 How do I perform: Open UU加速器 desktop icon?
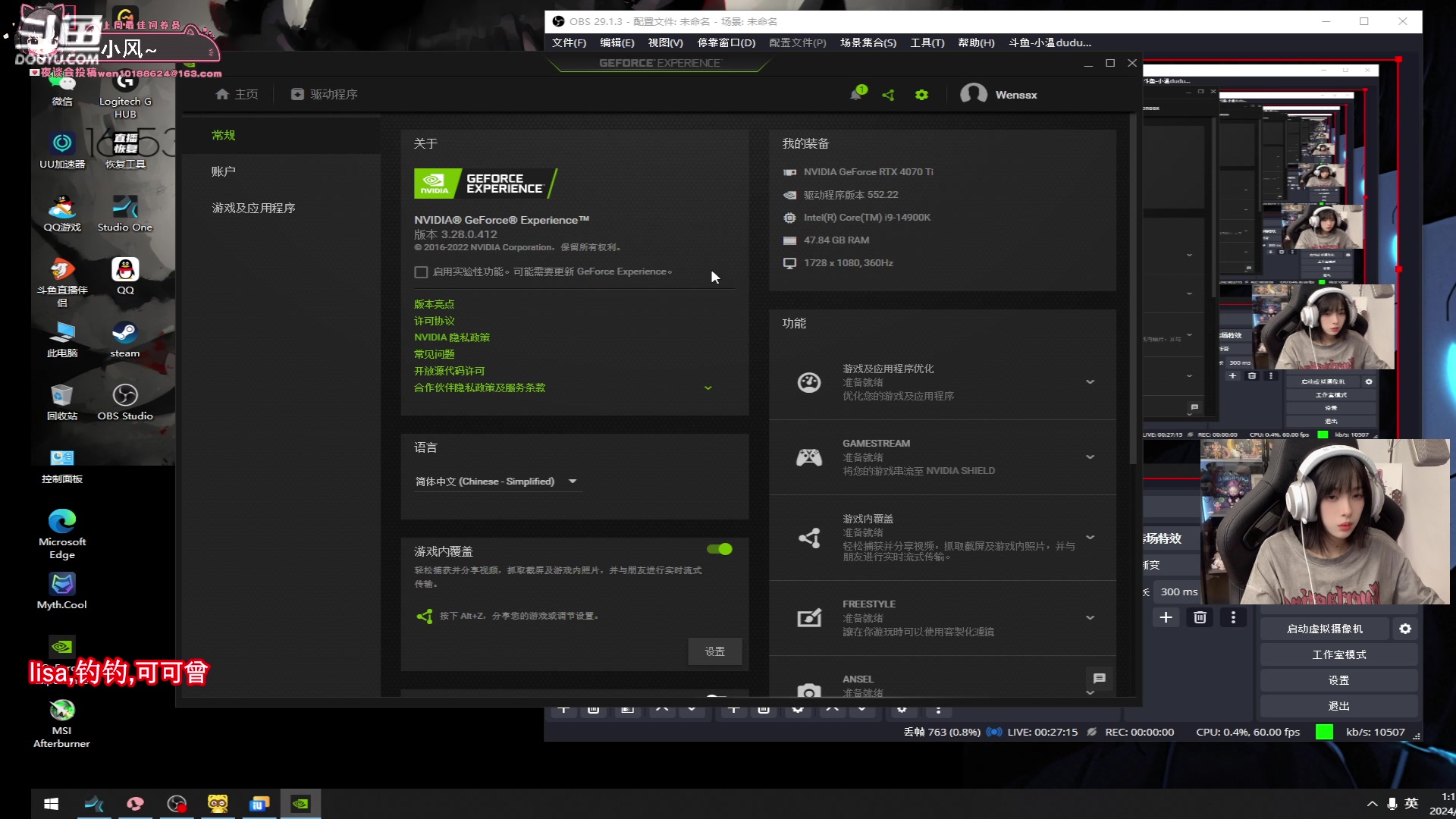(62, 149)
